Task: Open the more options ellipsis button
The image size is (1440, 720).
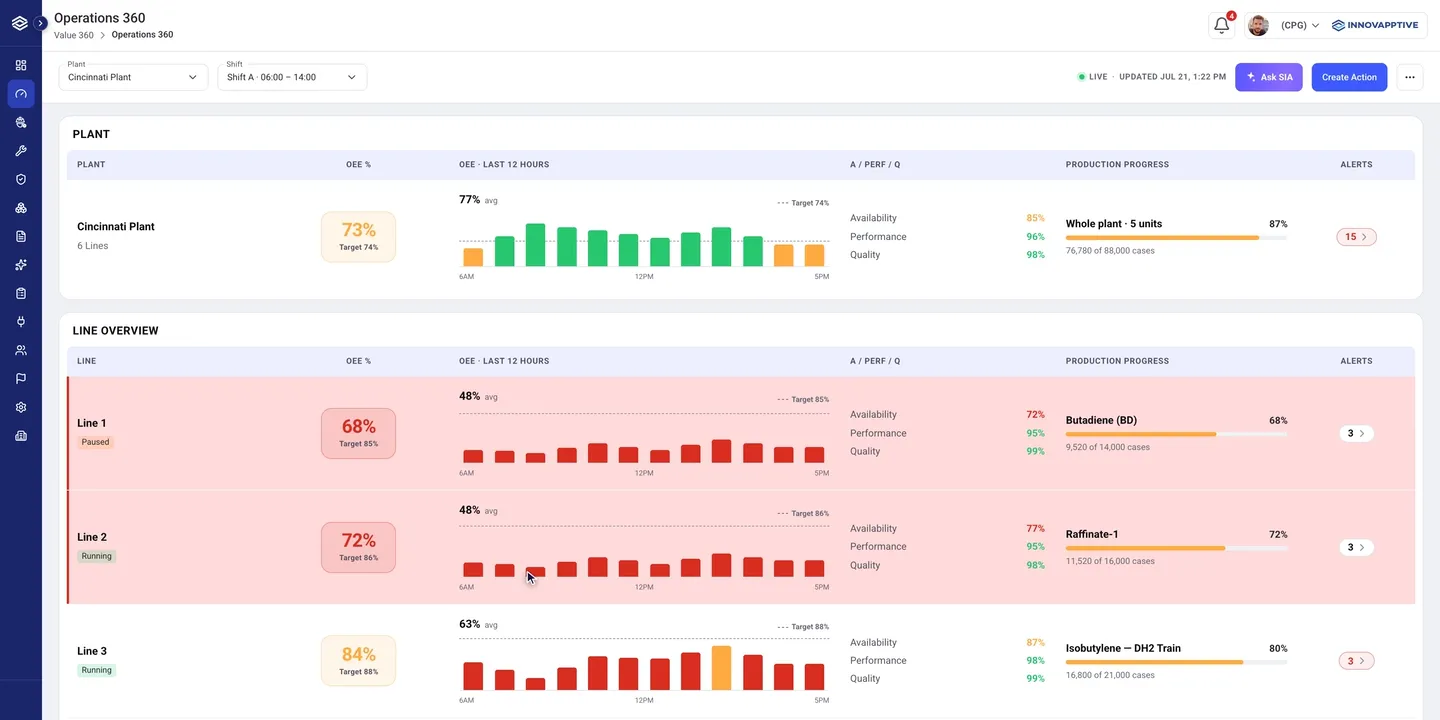Action: click(x=1410, y=77)
